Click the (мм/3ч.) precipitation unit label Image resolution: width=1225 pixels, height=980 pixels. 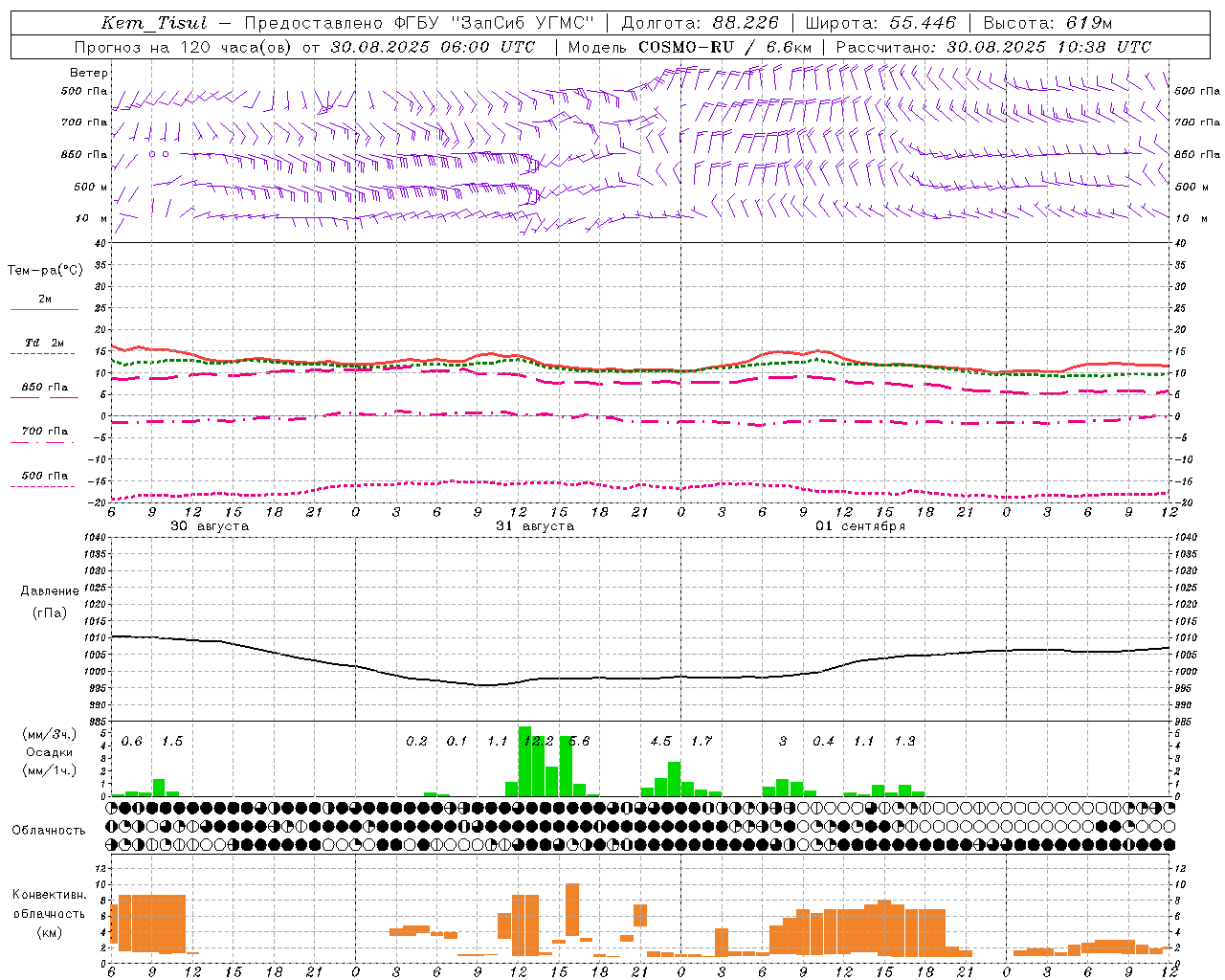[x=49, y=734]
